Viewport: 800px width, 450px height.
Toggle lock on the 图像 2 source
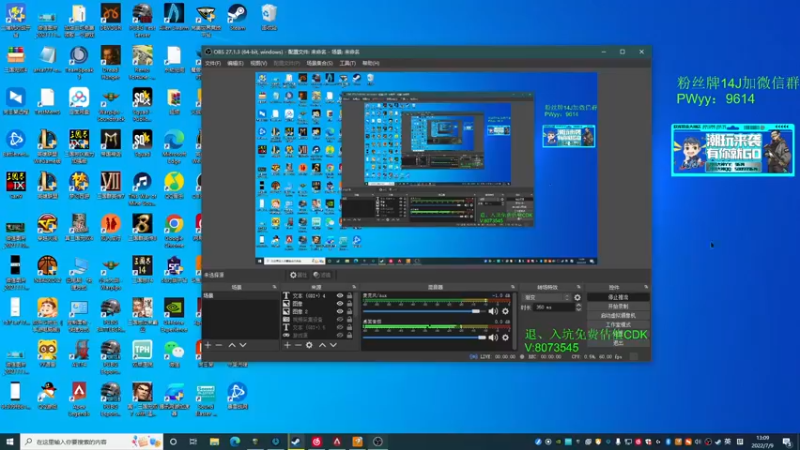(349, 311)
